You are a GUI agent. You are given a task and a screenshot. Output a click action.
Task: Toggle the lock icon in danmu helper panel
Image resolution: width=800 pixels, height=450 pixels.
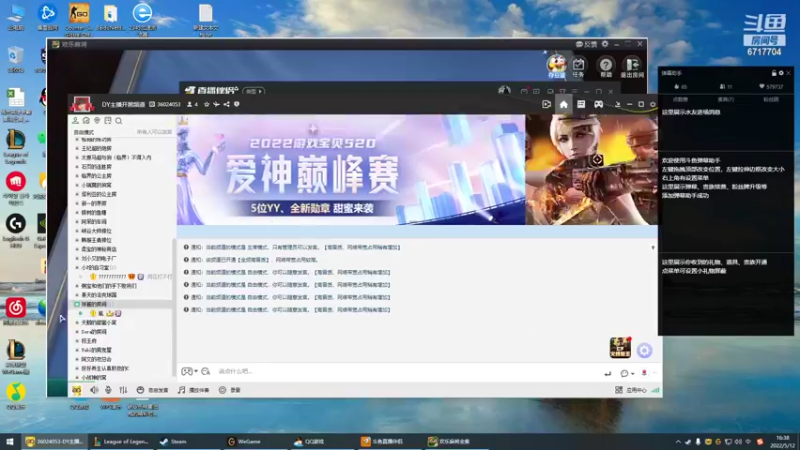(x=774, y=73)
